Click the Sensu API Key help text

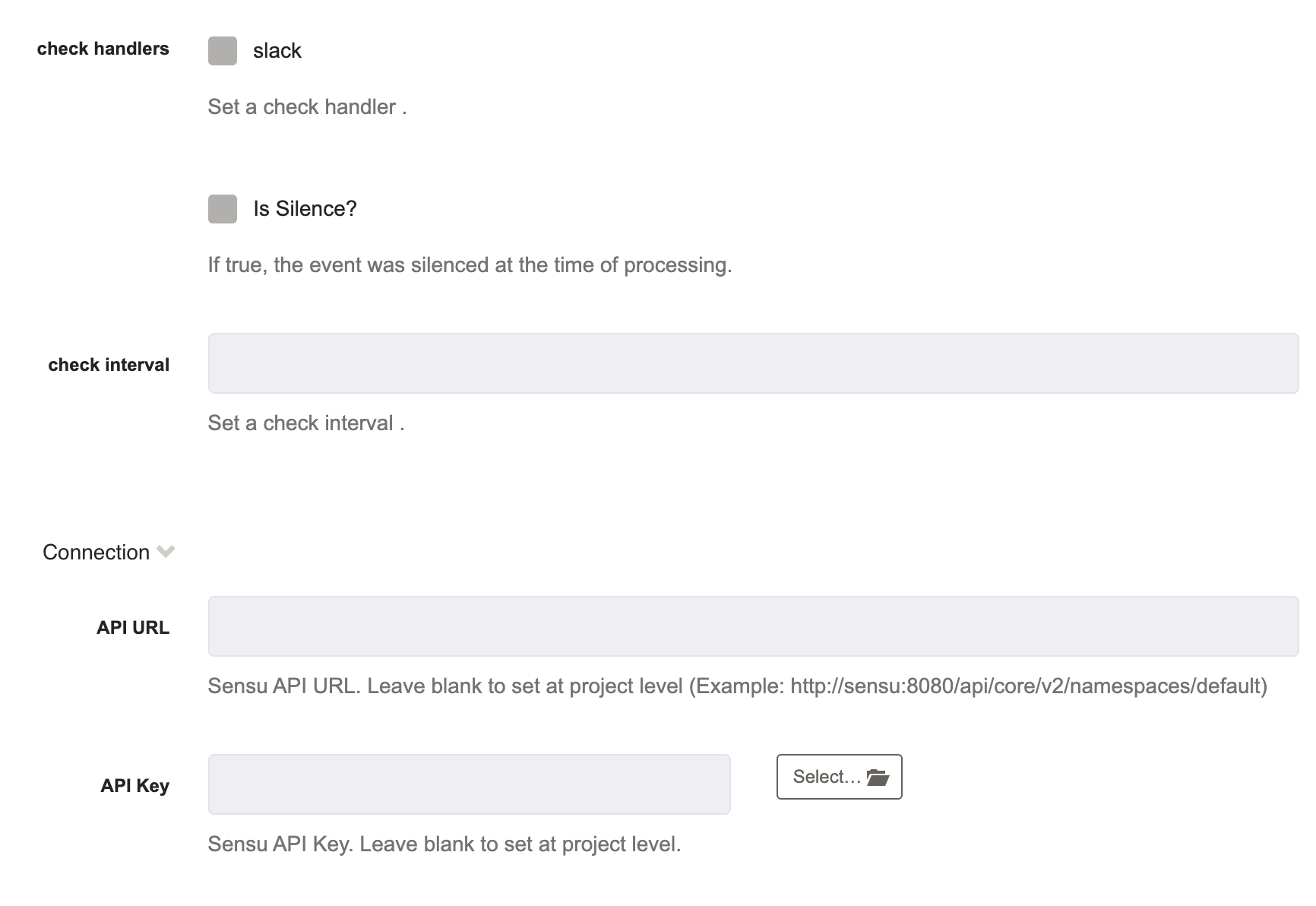(x=444, y=844)
